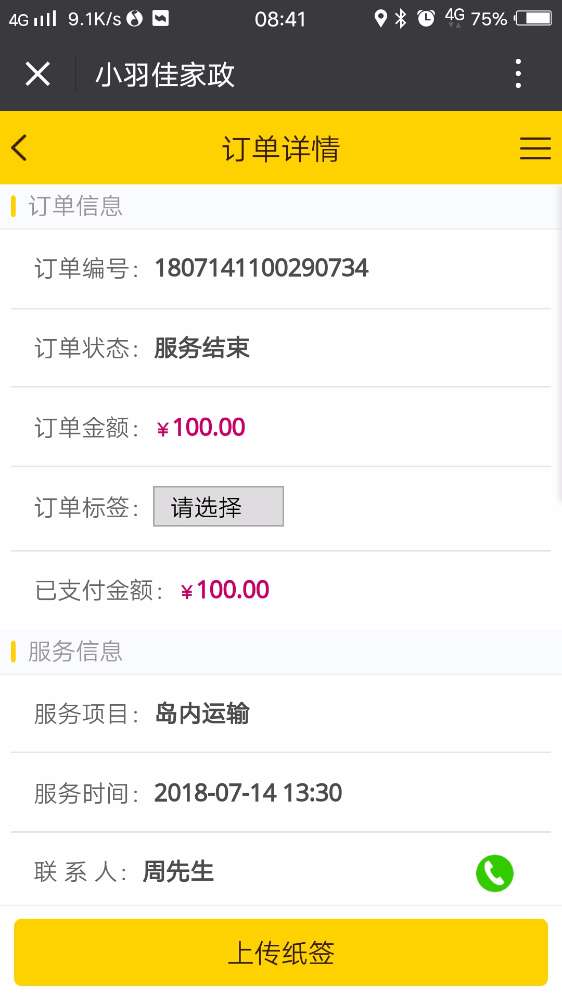Tap the location pin status icon

pos(380,18)
